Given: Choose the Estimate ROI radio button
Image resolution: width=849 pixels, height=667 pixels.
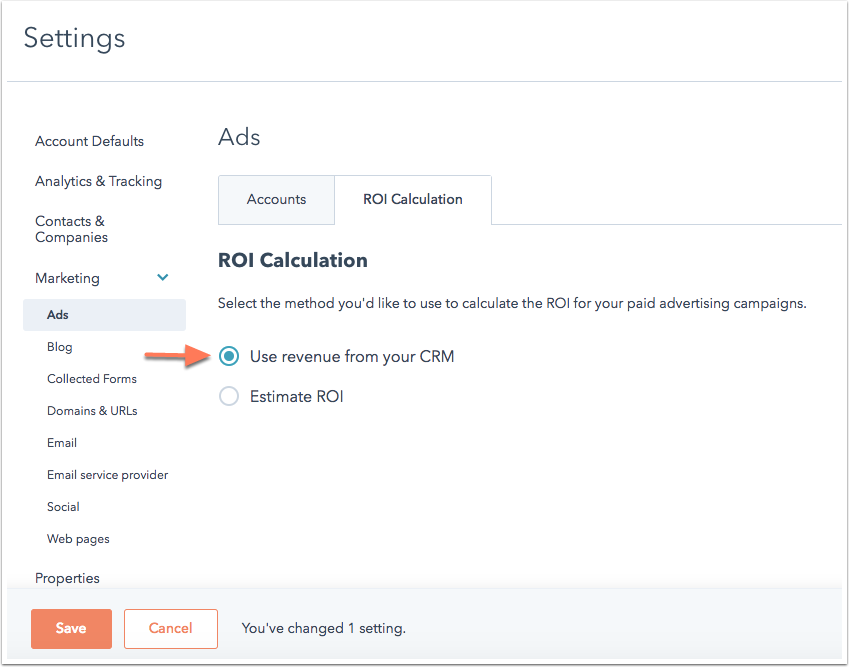Looking at the screenshot, I should 229,396.
